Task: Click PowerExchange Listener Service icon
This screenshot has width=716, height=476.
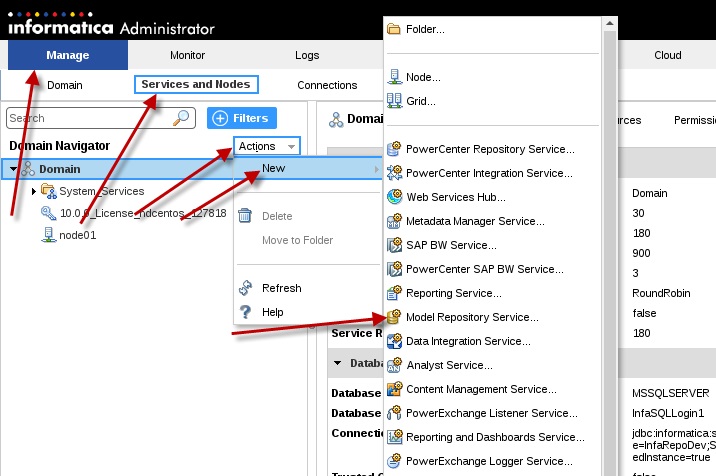Action: (x=394, y=413)
